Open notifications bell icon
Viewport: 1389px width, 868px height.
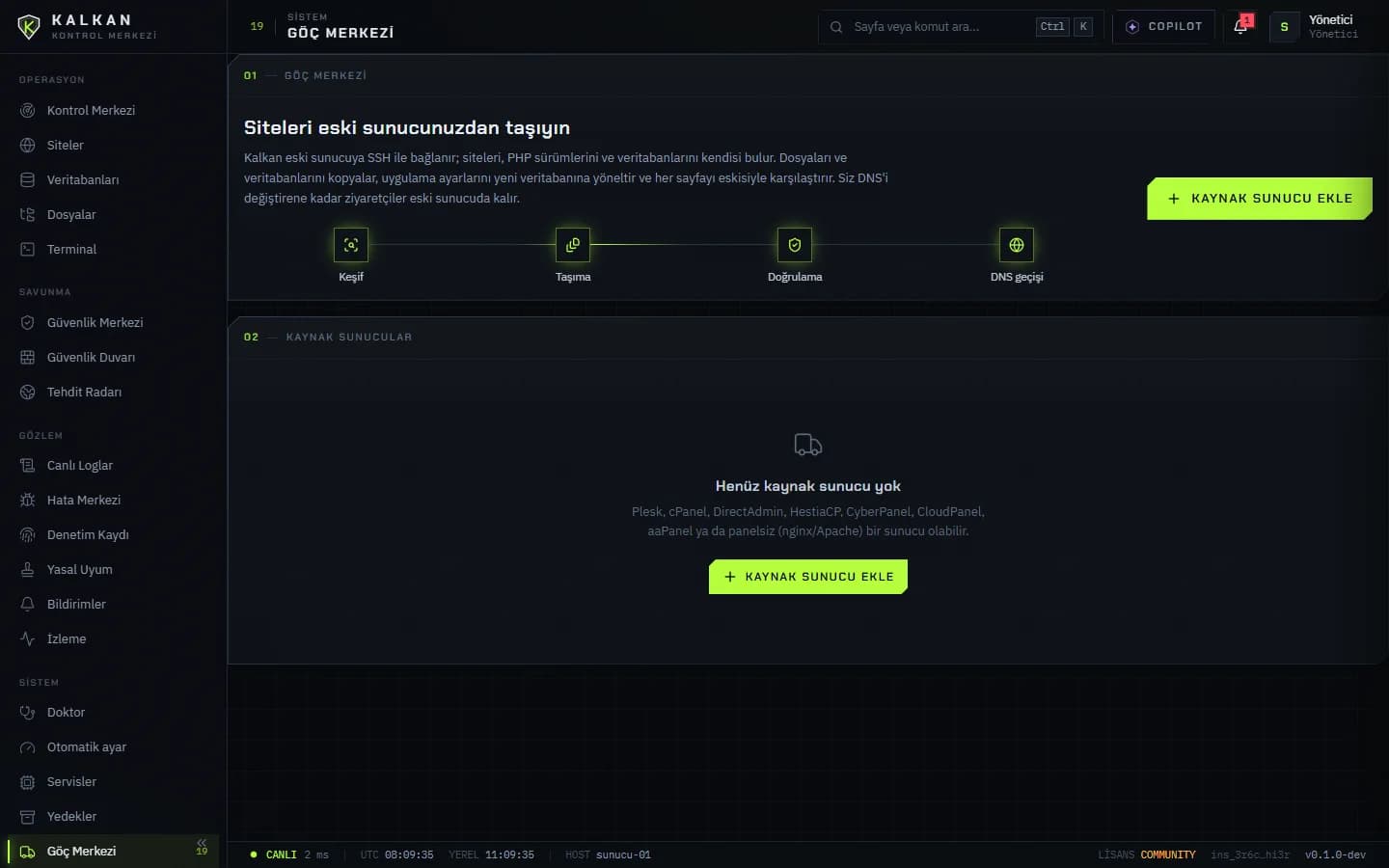[x=1241, y=26]
